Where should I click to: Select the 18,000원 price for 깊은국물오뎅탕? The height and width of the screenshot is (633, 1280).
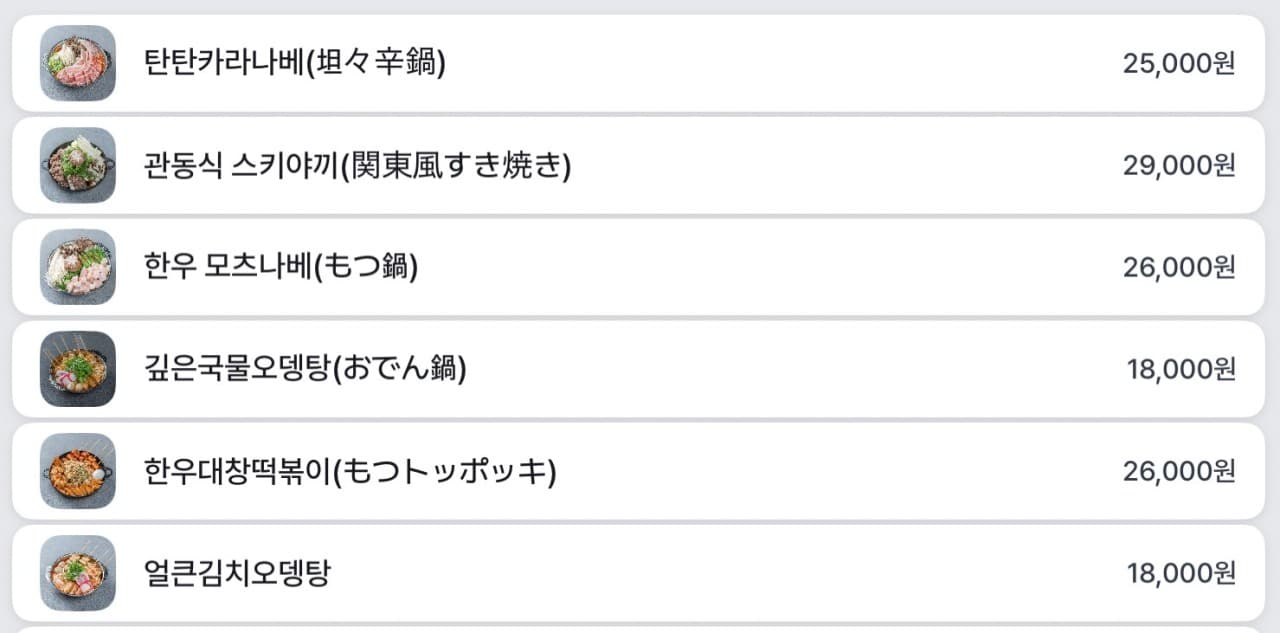pyautogui.click(x=1181, y=369)
